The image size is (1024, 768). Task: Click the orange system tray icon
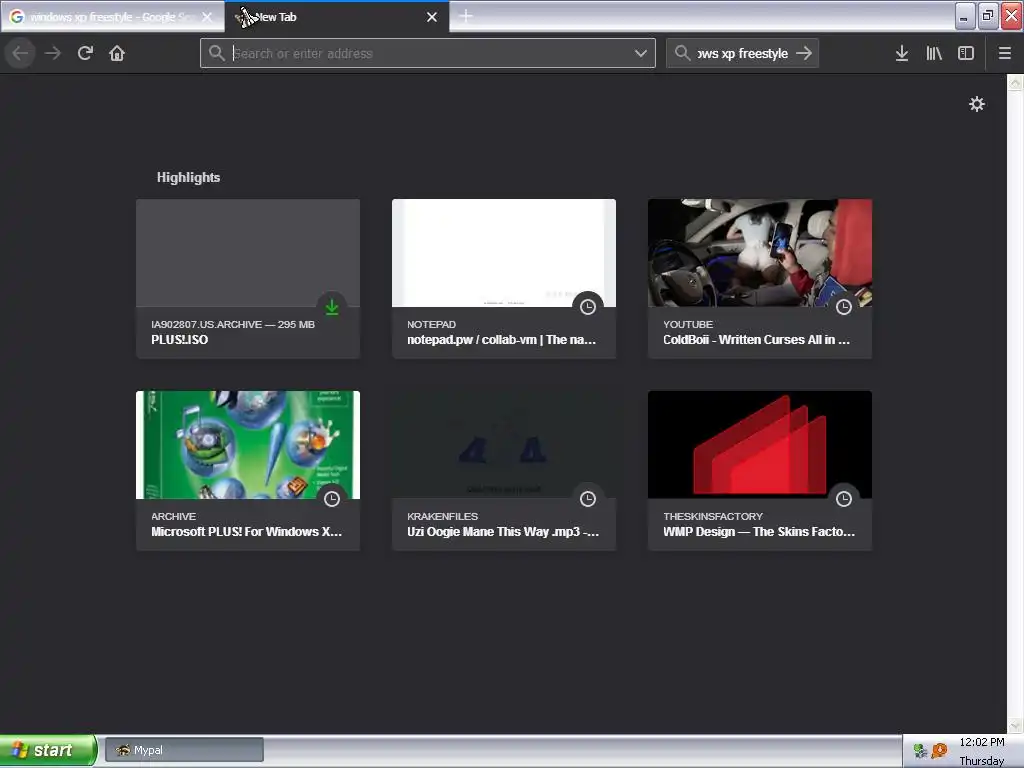[x=939, y=751]
